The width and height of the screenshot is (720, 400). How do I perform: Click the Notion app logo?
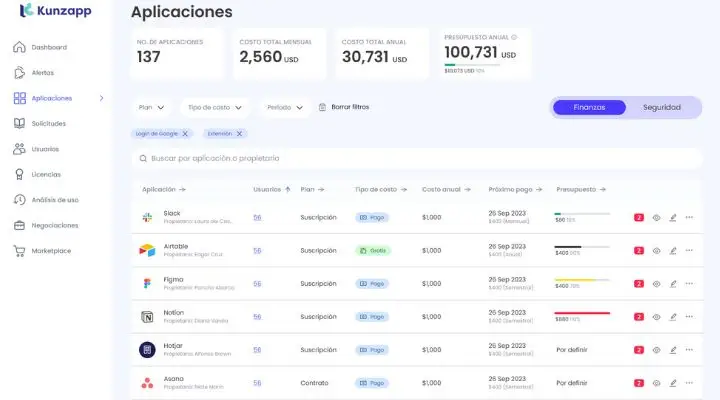pyautogui.click(x=147, y=316)
